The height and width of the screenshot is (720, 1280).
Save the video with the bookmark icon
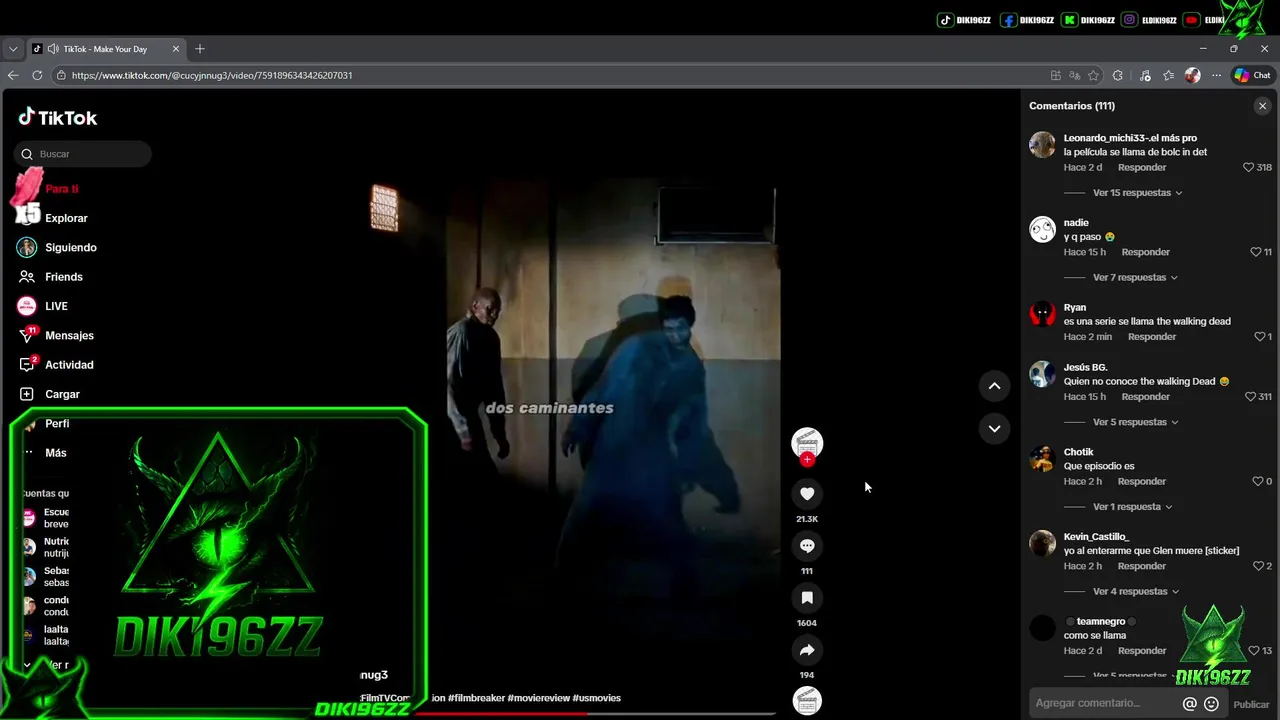[807, 597]
